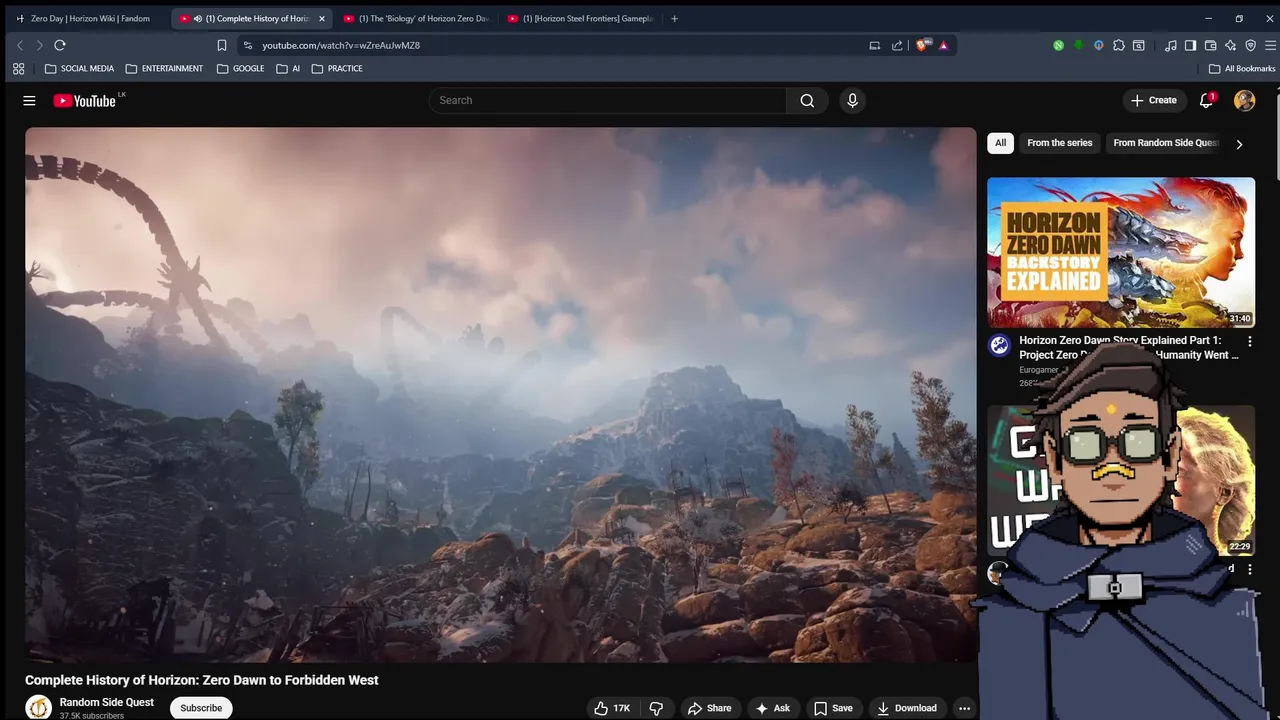Open Random Side Quest channel name link
The height and width of the screenshot is (720, 1280).
click(106, 702)
